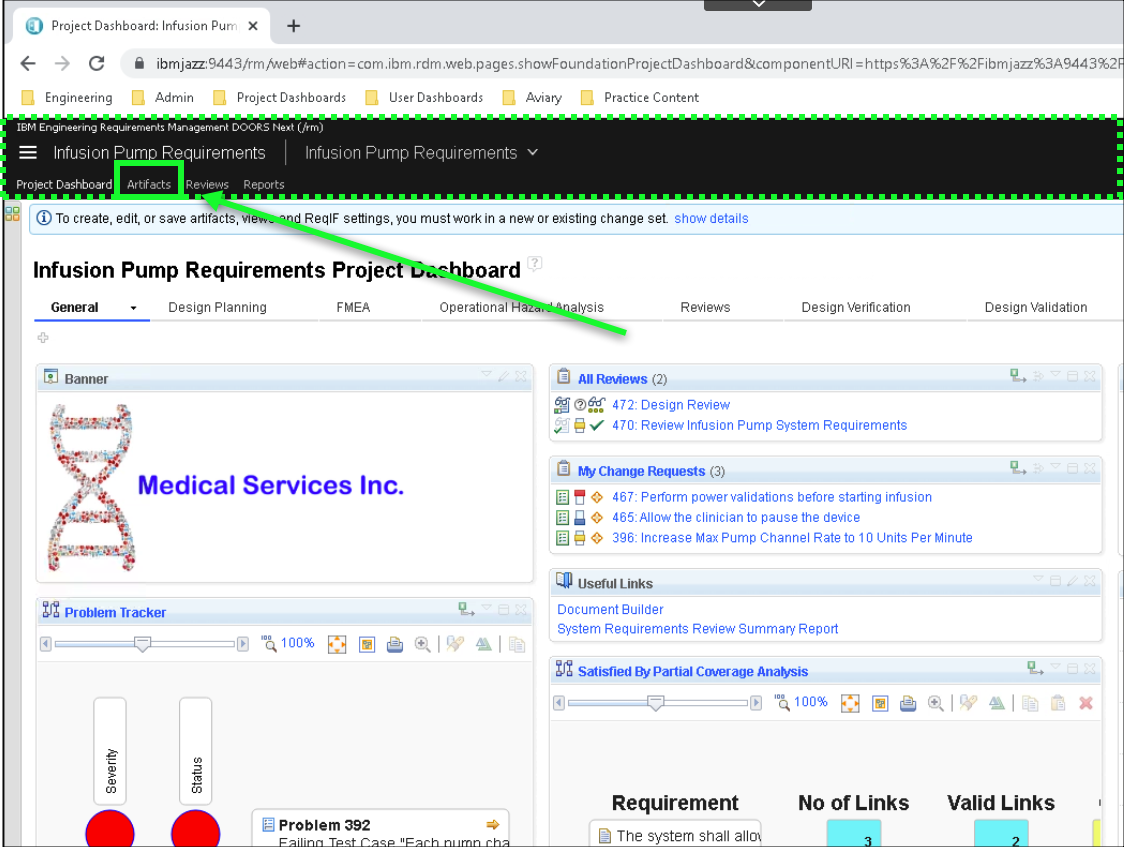Open the General tab dropdown arrow
Image resolution: width=1124 pixels, height=847 pixels.
[133, 308]
